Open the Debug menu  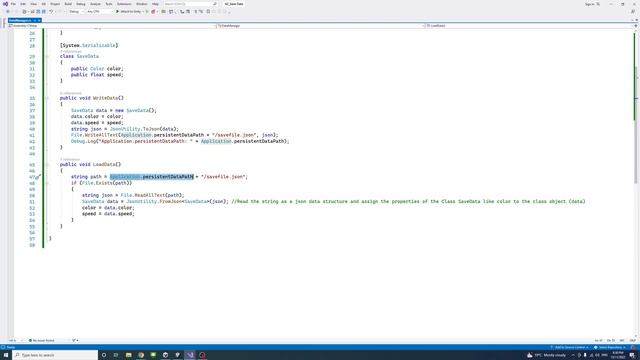[x=81, y=4]
